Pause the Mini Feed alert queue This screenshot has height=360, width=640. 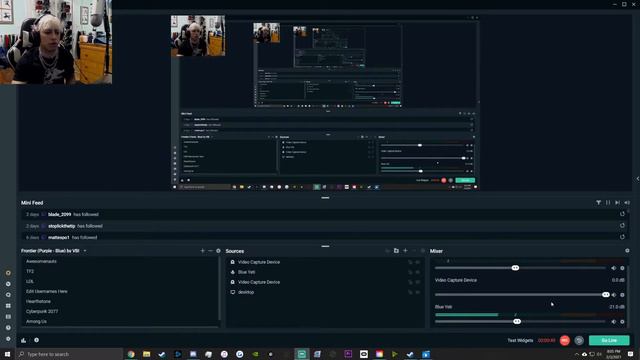click(608, 202)
